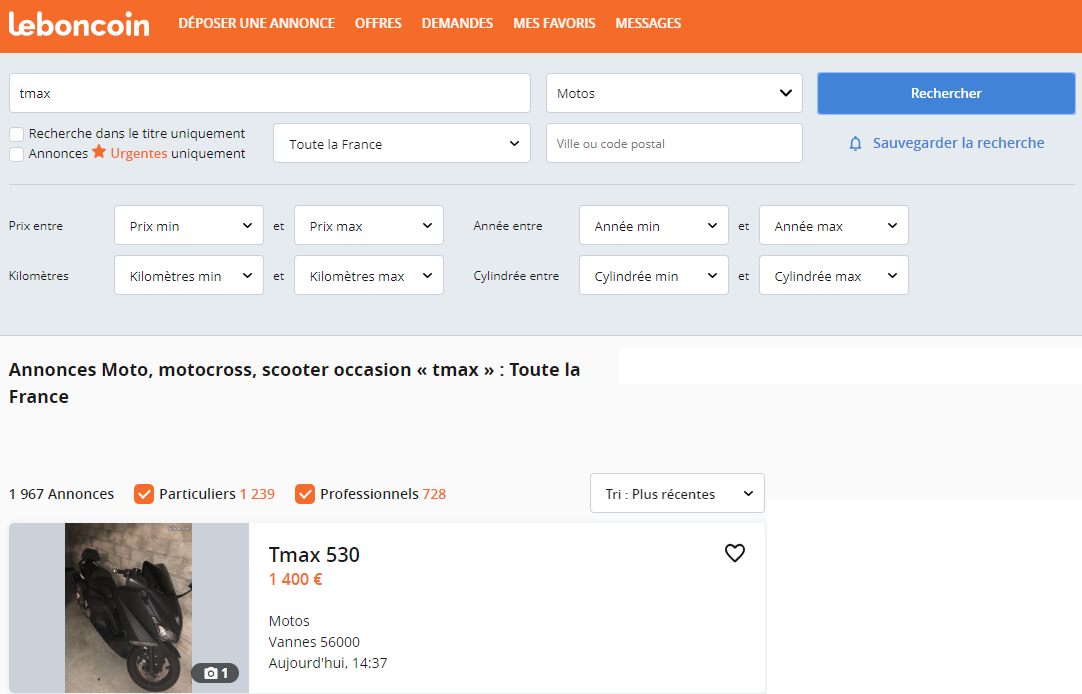
Task: Uncheck the Professionnels filter checkbox
Action: click(x=305, y=494)
